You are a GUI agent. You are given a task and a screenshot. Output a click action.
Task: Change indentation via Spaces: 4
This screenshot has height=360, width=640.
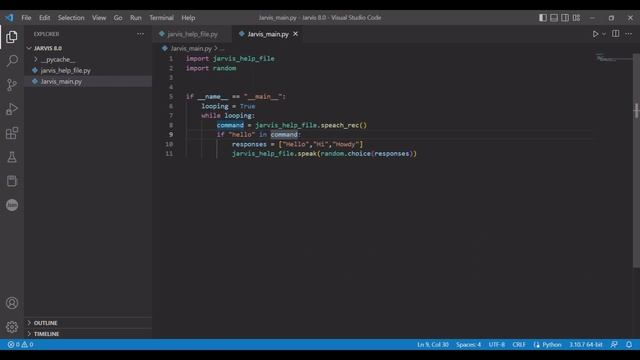click(469, 344)
